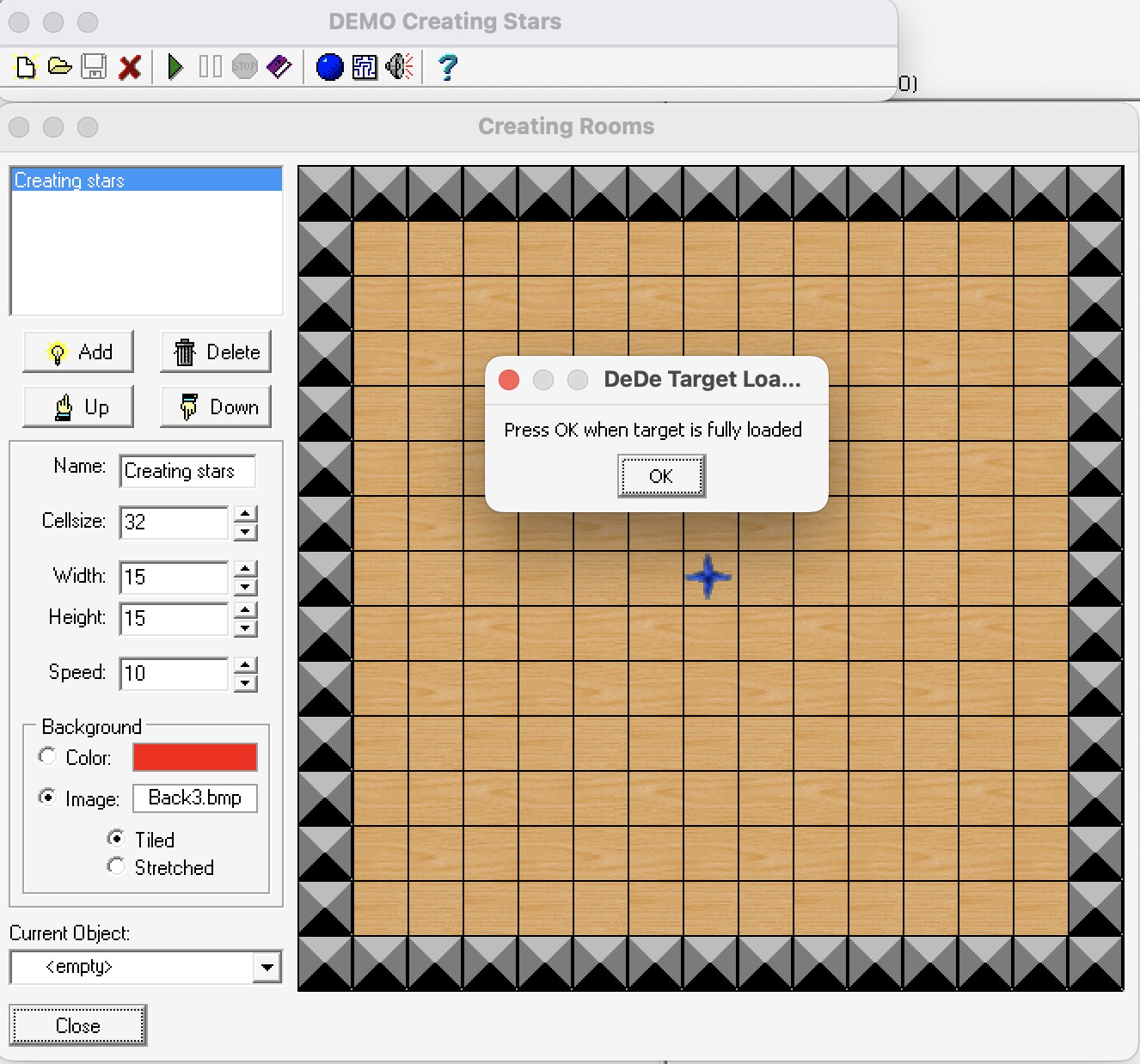
Task: Click the Close button at the bottom
Action: point(78,1025)
